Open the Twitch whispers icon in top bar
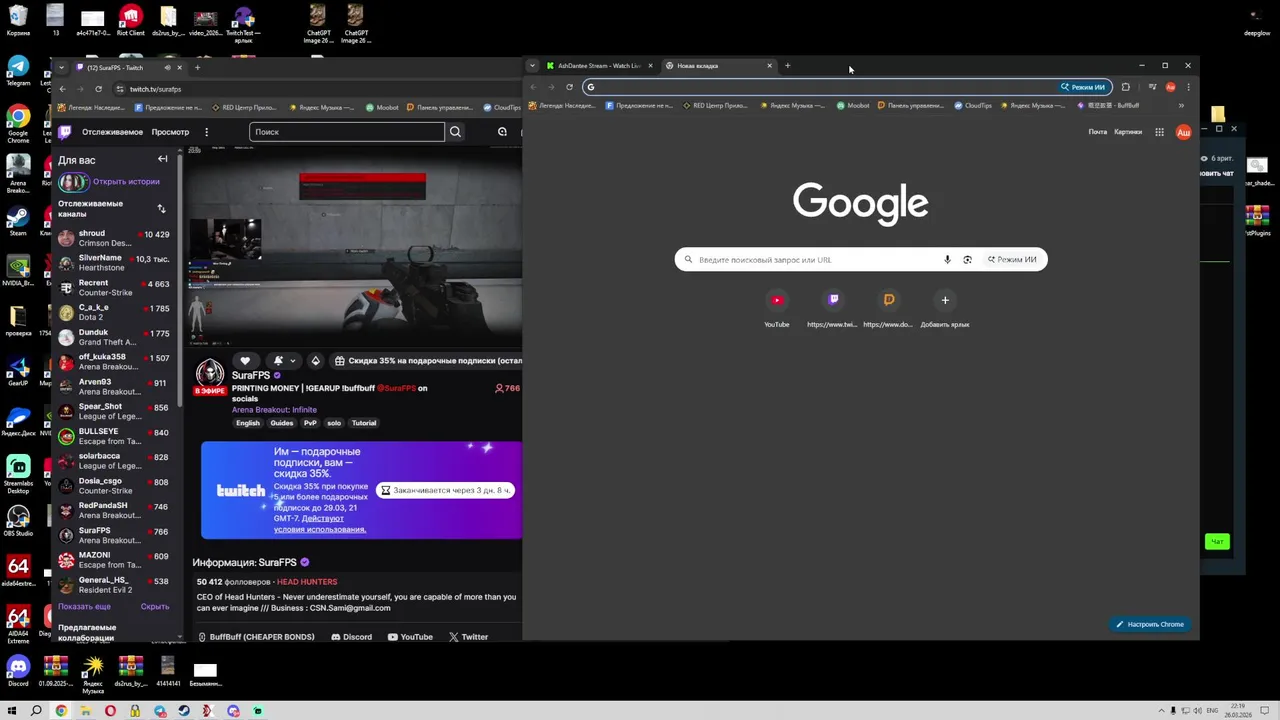 502,132
